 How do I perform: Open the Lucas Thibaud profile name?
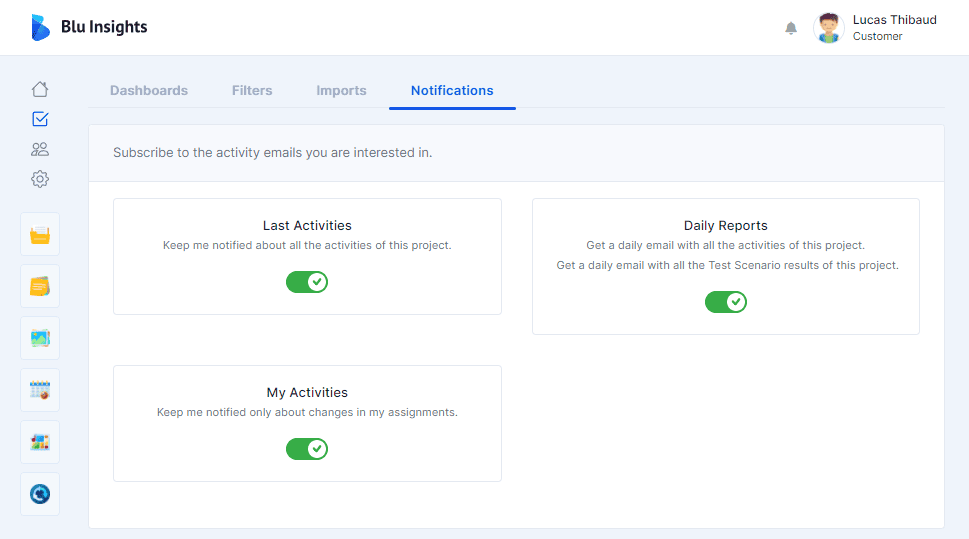(x=894, y=20)
